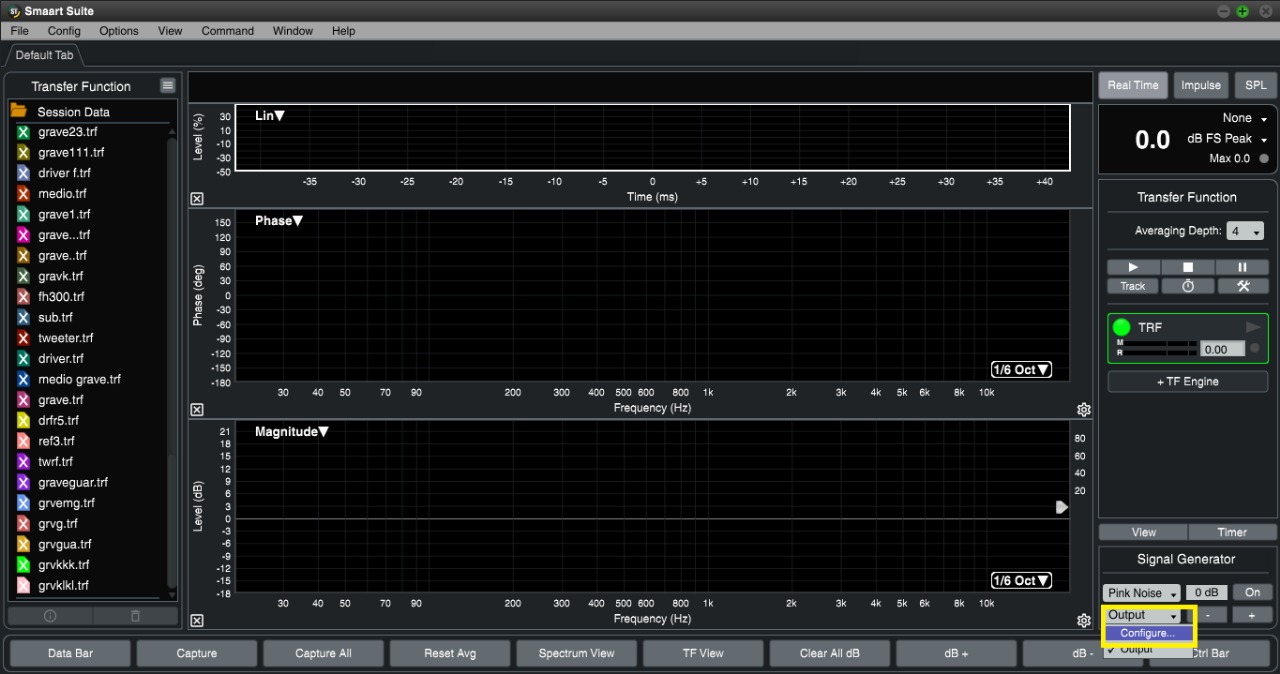The height and width of the screenshot is (674, 1280).
Task: Turn the signal generator On
Action: [1252, 592]
